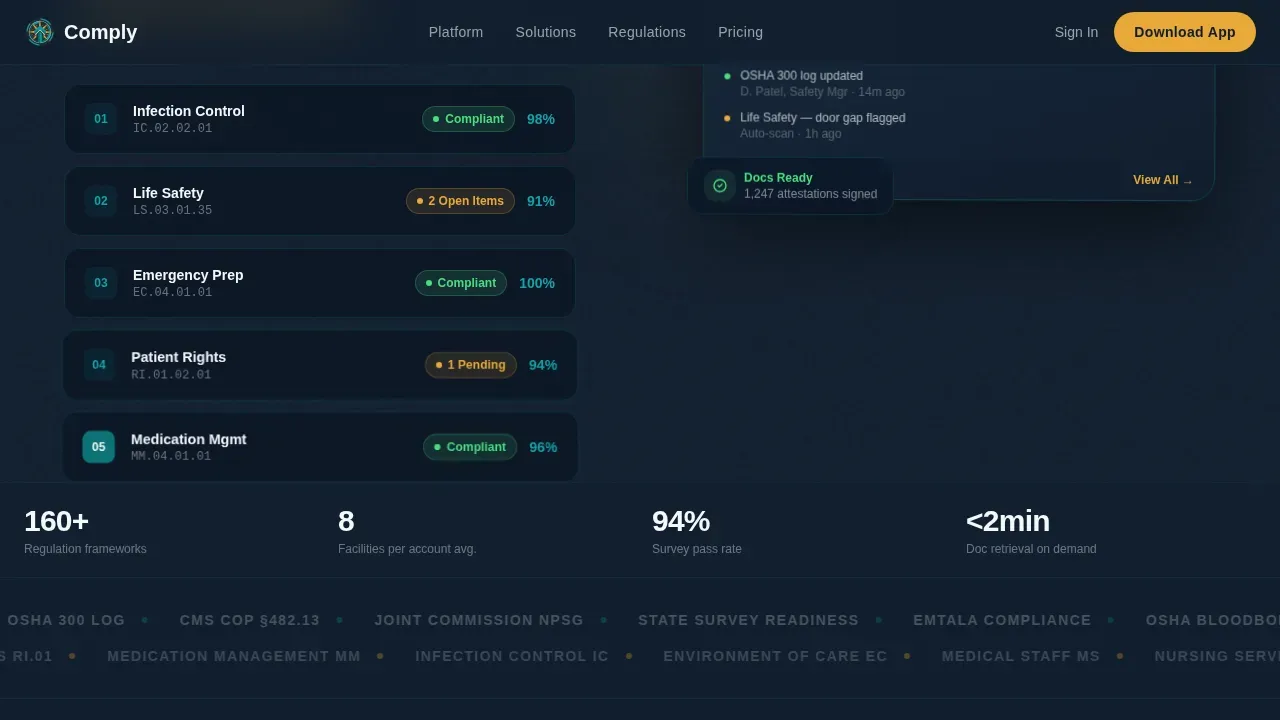Click the Comply logo icon
The width and height of the screenshot is (1280, 720).
(40, 32)
